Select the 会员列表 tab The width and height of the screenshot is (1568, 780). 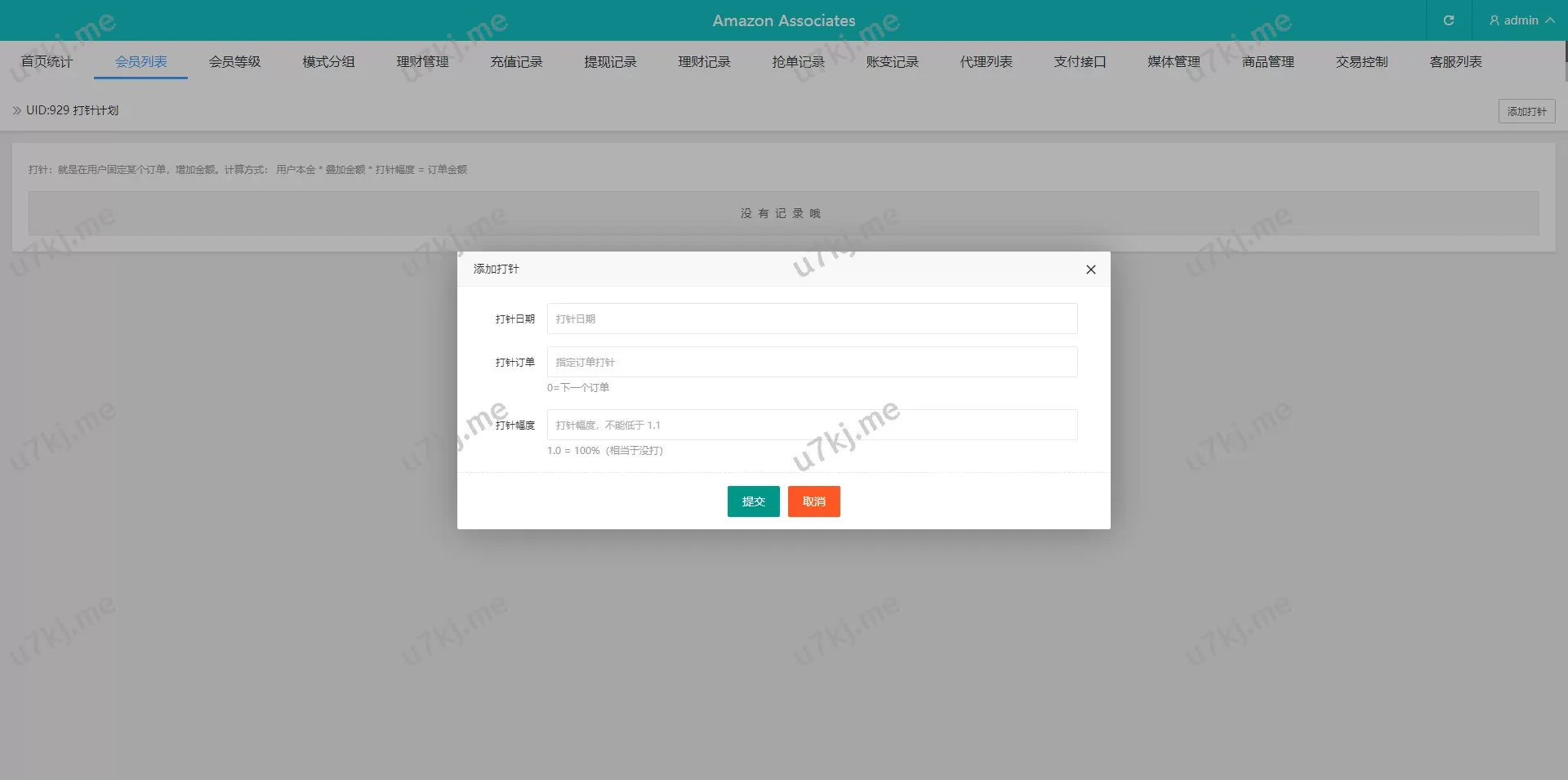point(140,62)
